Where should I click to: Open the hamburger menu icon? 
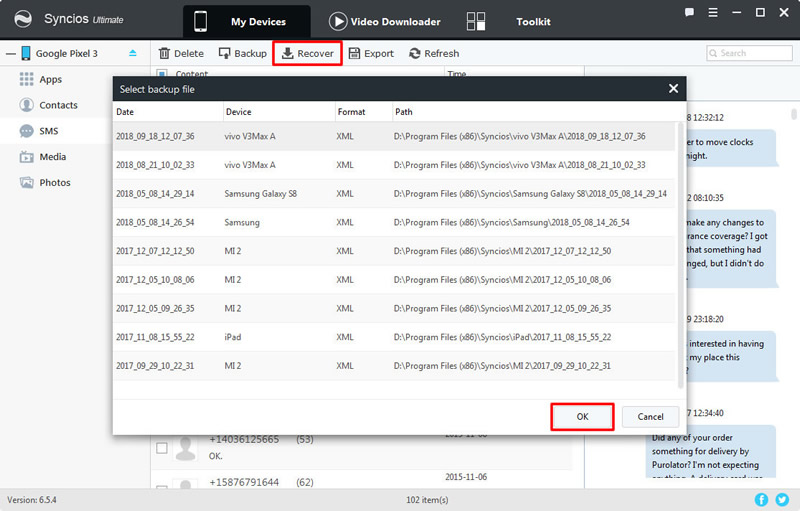pos(713,13)
